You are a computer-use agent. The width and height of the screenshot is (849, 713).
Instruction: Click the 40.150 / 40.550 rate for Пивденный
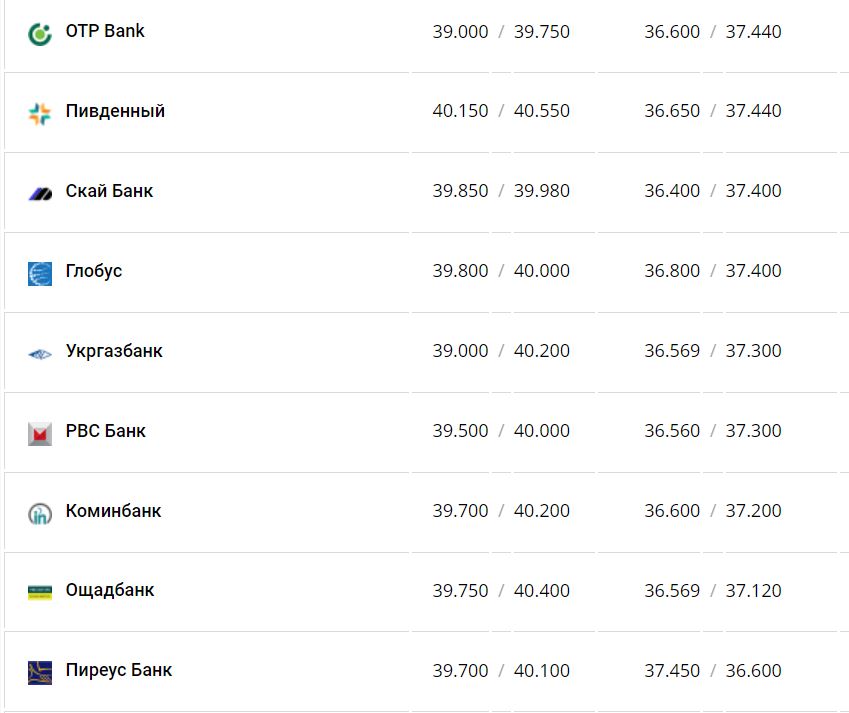click(501, 111)
